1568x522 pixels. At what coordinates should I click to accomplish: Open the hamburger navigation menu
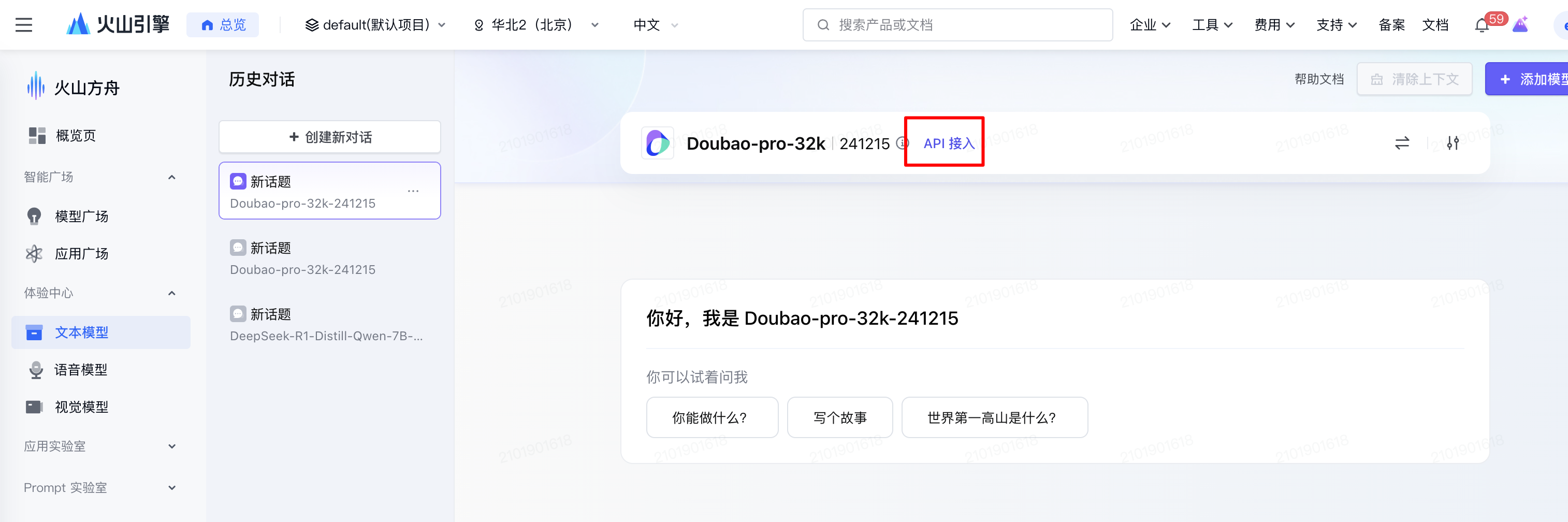[x=24, y=25]
